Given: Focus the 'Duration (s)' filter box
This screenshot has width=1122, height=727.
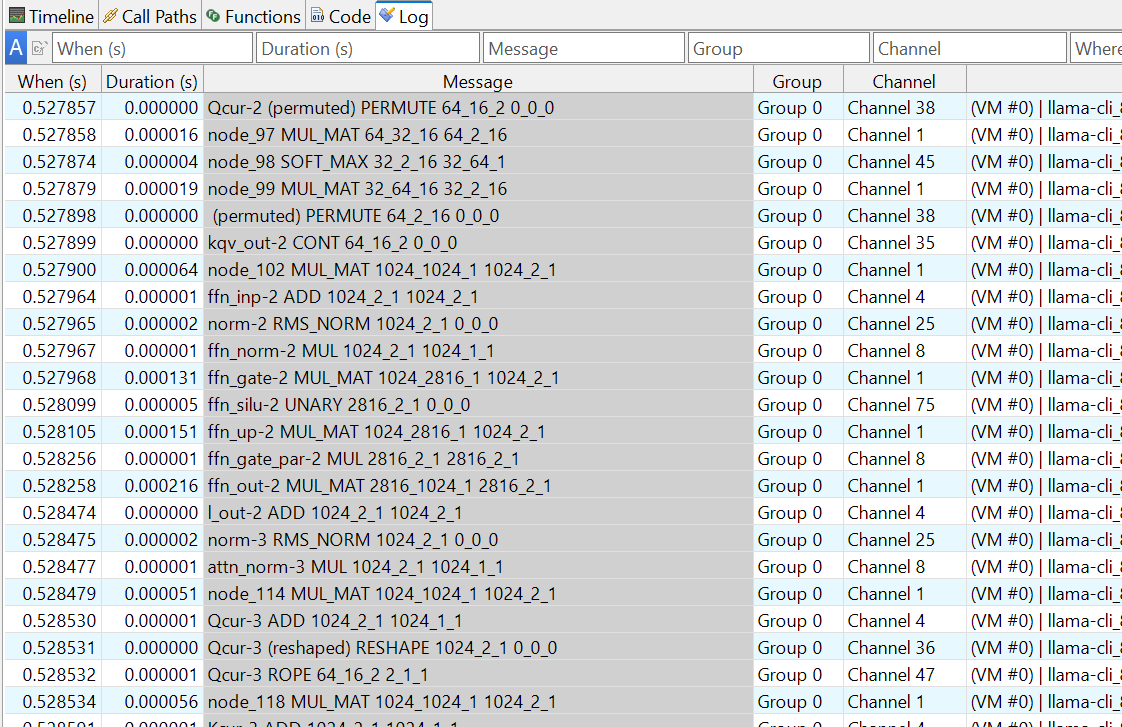Looking at the screenshot, I should pyautogui.click(x=368, y=48).
